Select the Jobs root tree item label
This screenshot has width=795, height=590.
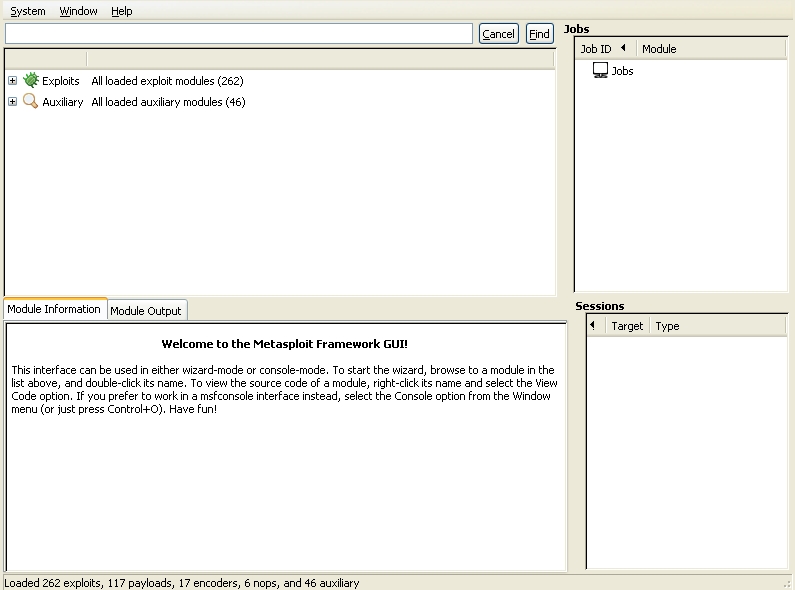point(622,71)
